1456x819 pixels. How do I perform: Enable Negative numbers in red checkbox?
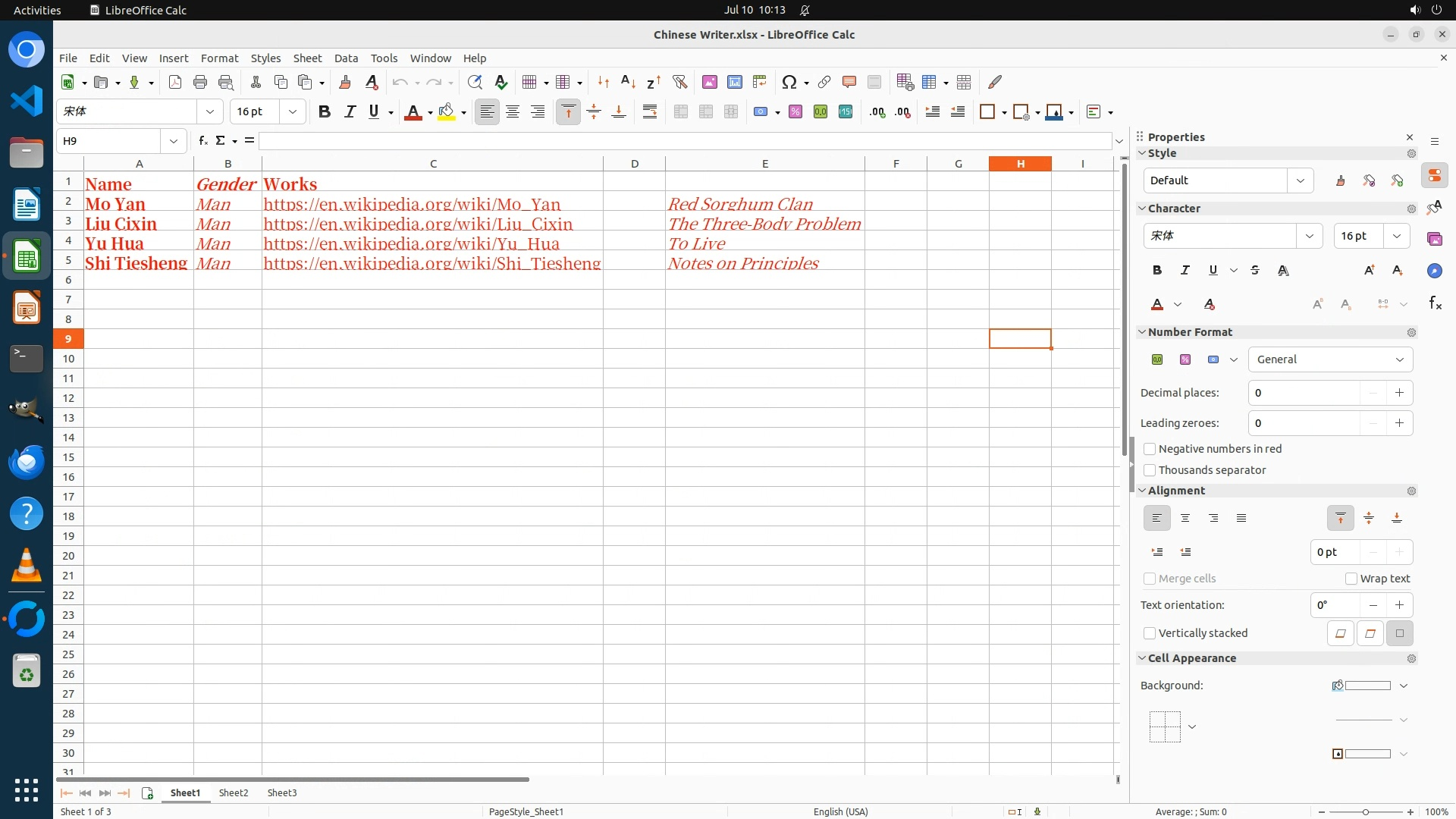tap(1150, 449)
